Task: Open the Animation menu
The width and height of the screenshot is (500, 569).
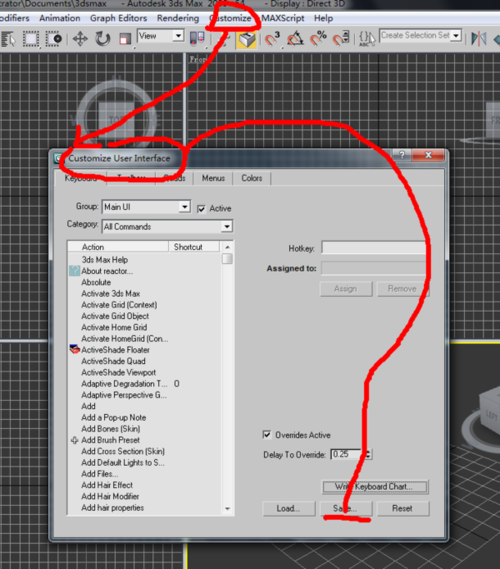Action: 60,18
